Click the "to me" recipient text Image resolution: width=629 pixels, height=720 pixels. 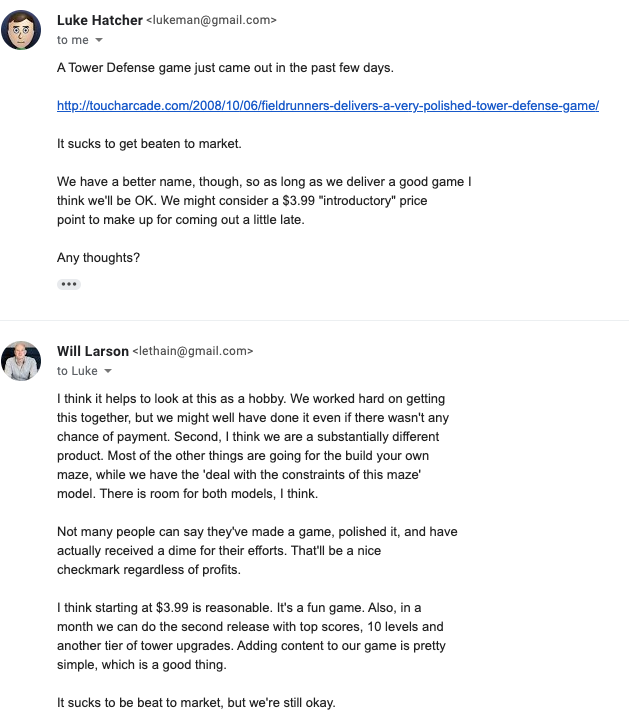tap(72, 40)
